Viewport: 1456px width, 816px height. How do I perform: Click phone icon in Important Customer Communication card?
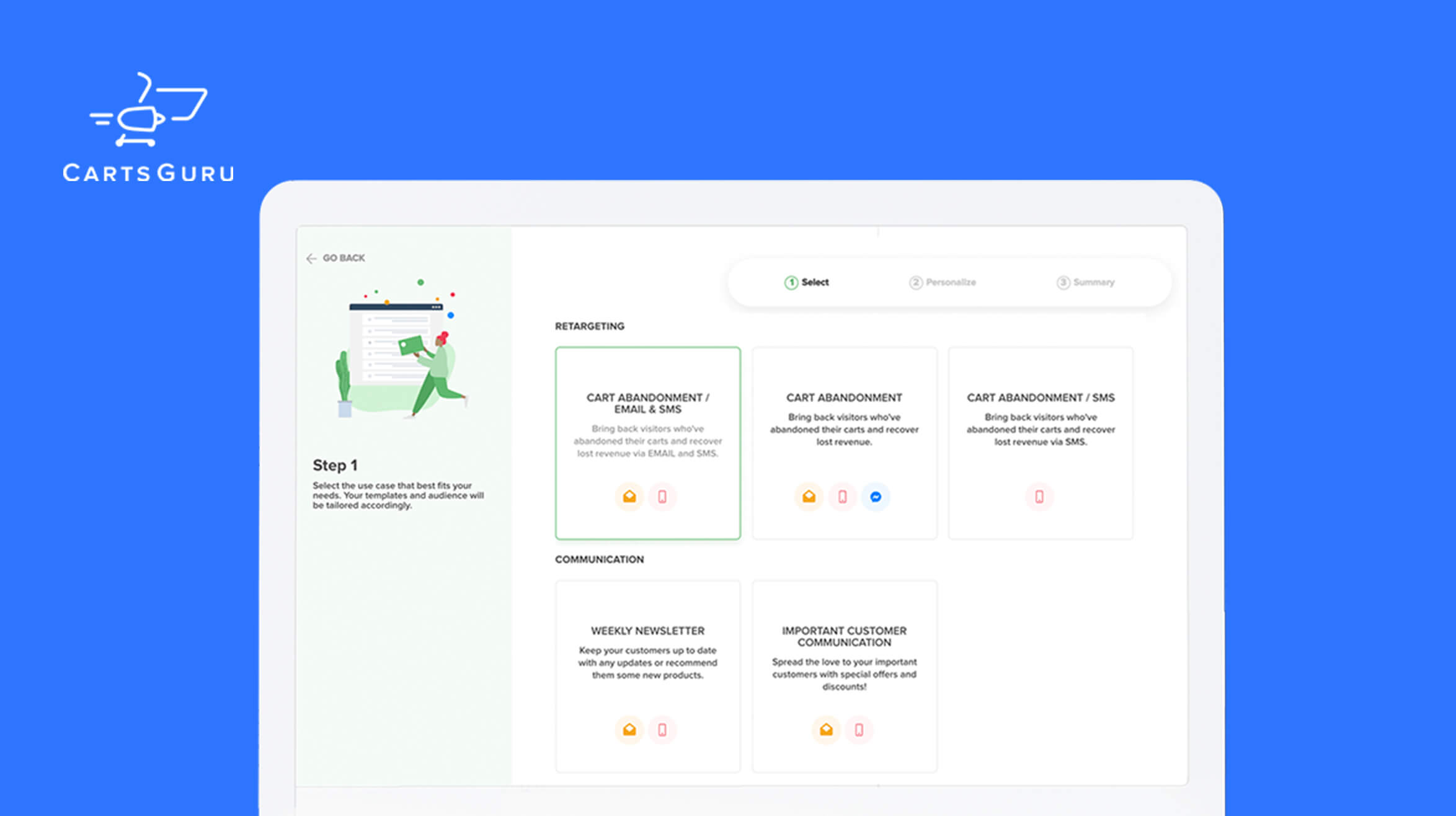[859, 730]
